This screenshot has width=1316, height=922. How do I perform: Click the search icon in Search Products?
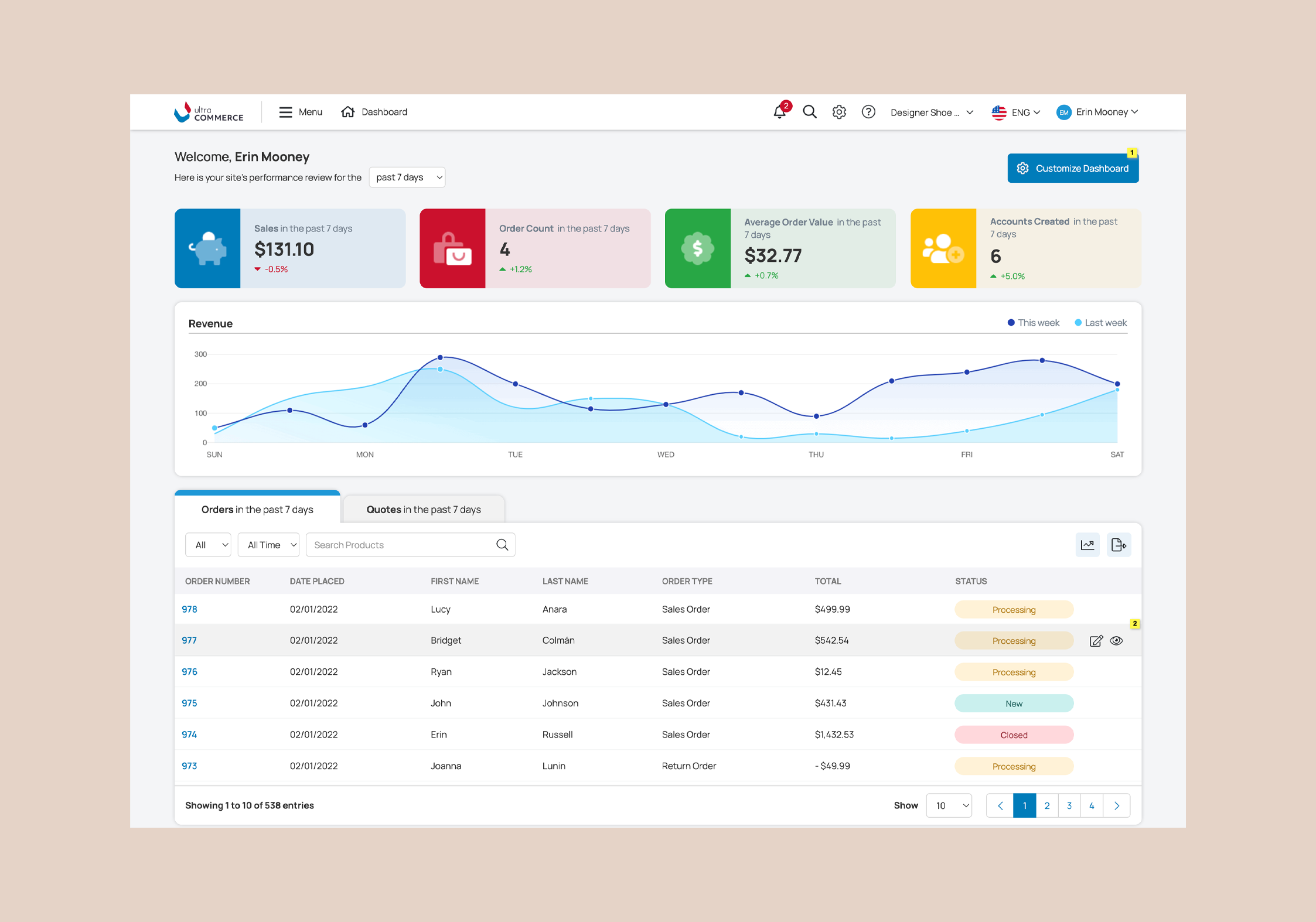502,545
